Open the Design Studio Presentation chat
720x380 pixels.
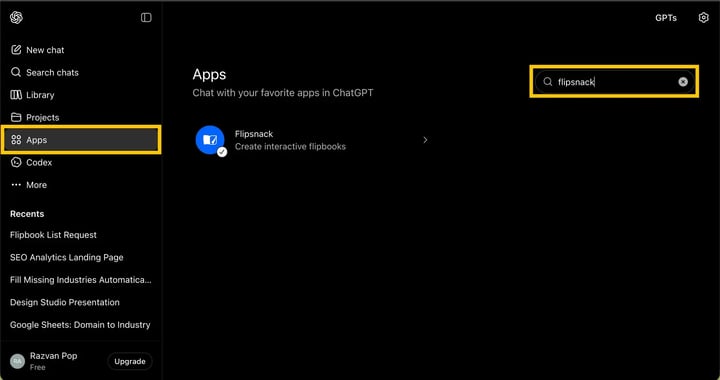pos(65,302)
